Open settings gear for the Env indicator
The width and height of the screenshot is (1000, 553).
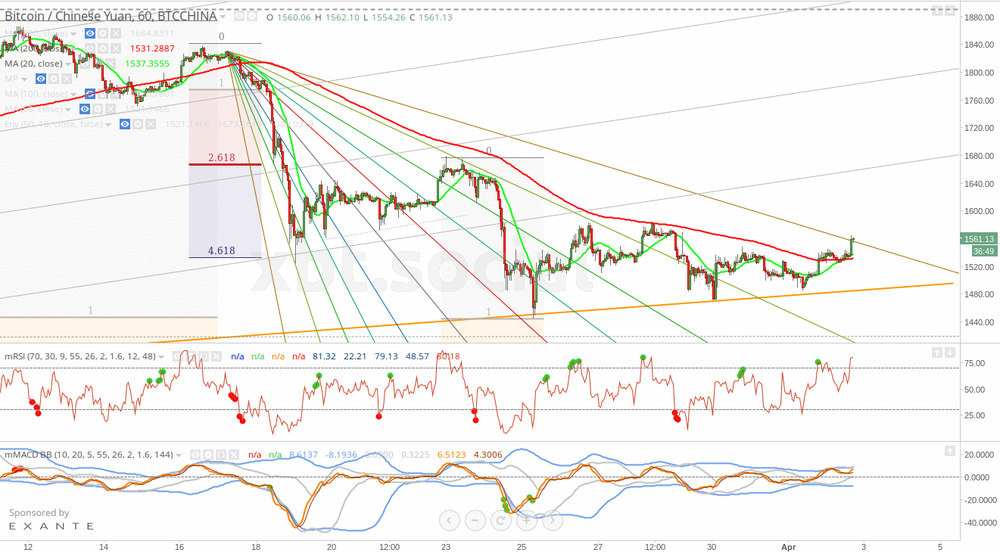(x=138, y=124)
